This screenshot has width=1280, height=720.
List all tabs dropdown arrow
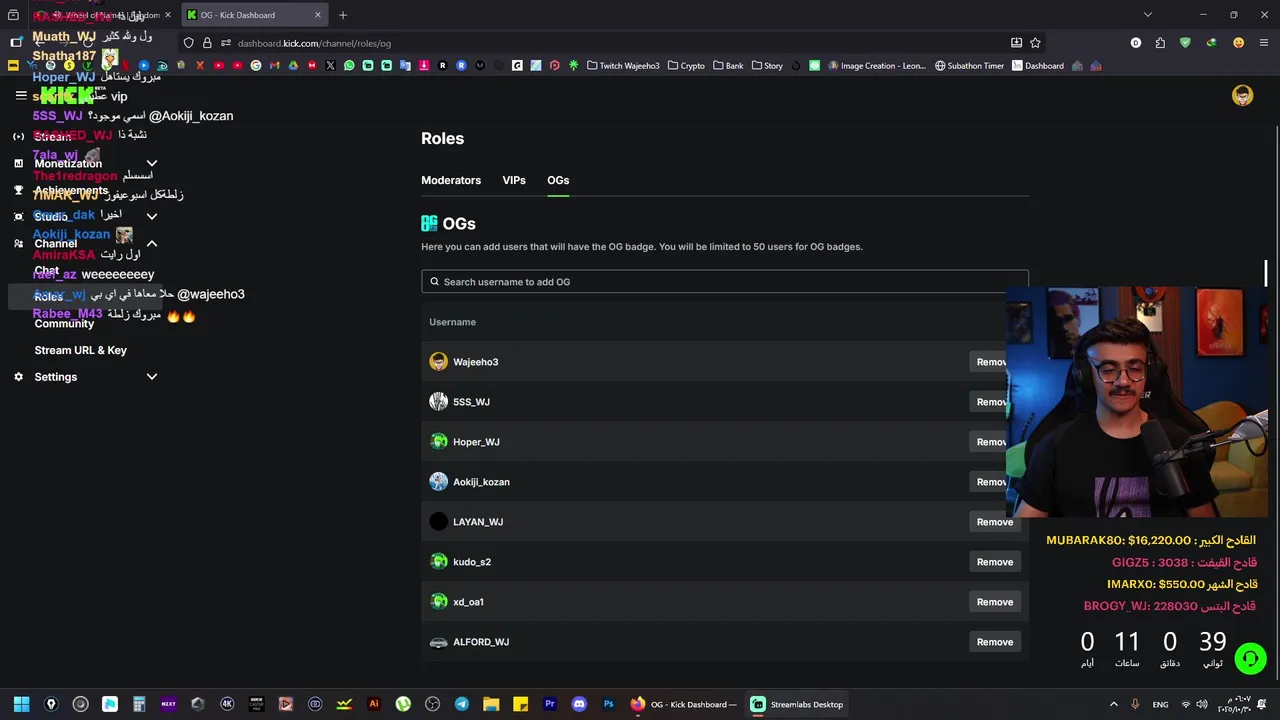[x=1147, y=15]
